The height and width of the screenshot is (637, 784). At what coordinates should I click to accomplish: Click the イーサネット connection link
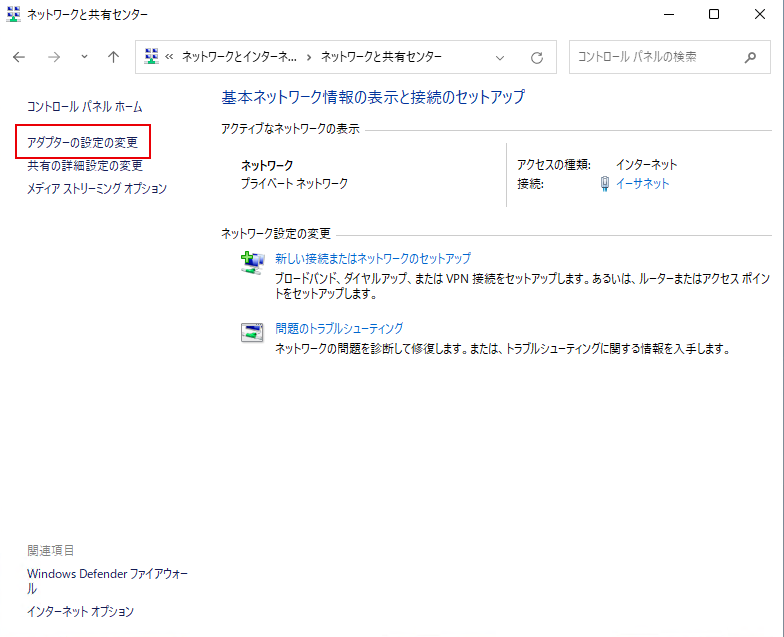(642, 184)
